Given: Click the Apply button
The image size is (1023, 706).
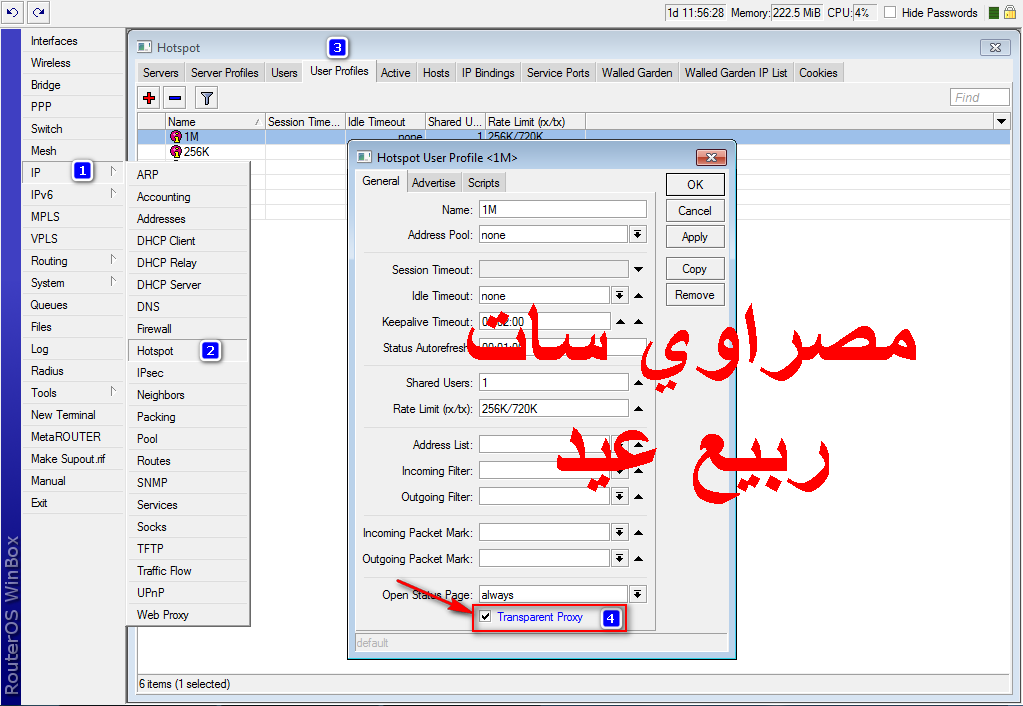Looking at the screenshot, I should click(695, 237).
